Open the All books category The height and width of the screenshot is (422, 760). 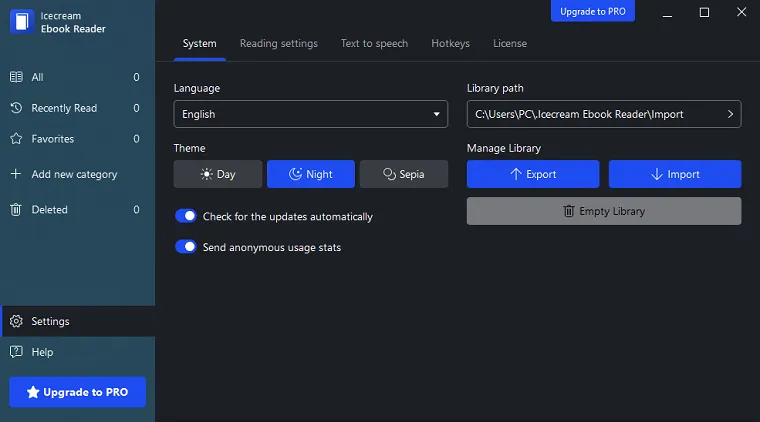[x=78, y=77]
